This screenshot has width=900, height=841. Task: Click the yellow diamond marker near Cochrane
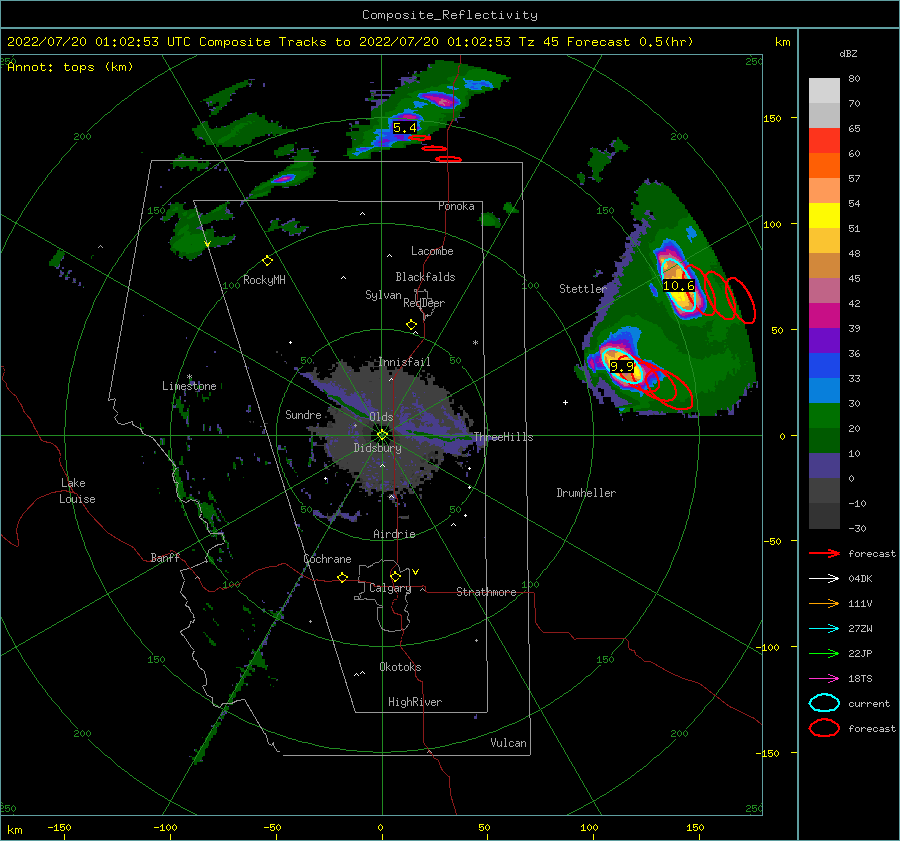342,577
